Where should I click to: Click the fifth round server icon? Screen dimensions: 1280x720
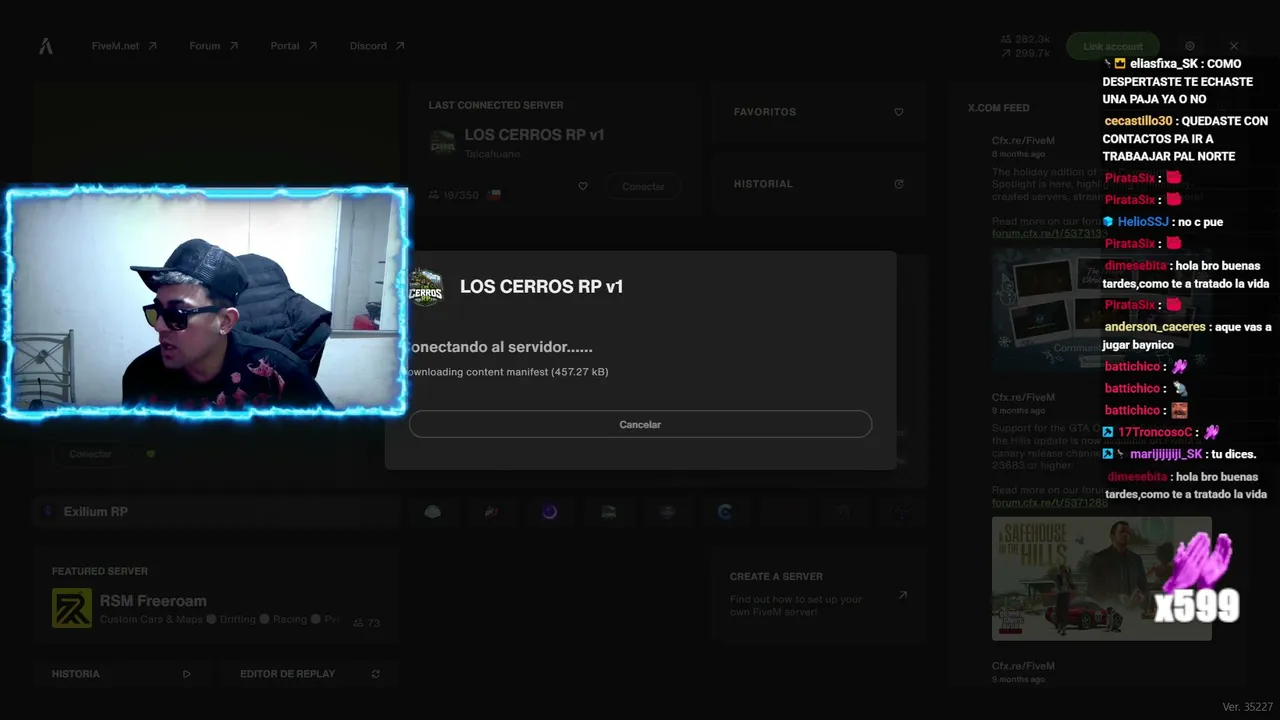coord(667,512)
